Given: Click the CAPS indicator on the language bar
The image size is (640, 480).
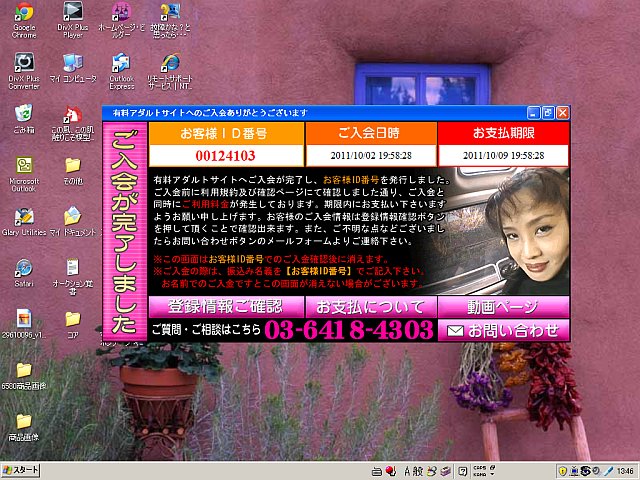Looking at the screenshot, I should point(480,468).
